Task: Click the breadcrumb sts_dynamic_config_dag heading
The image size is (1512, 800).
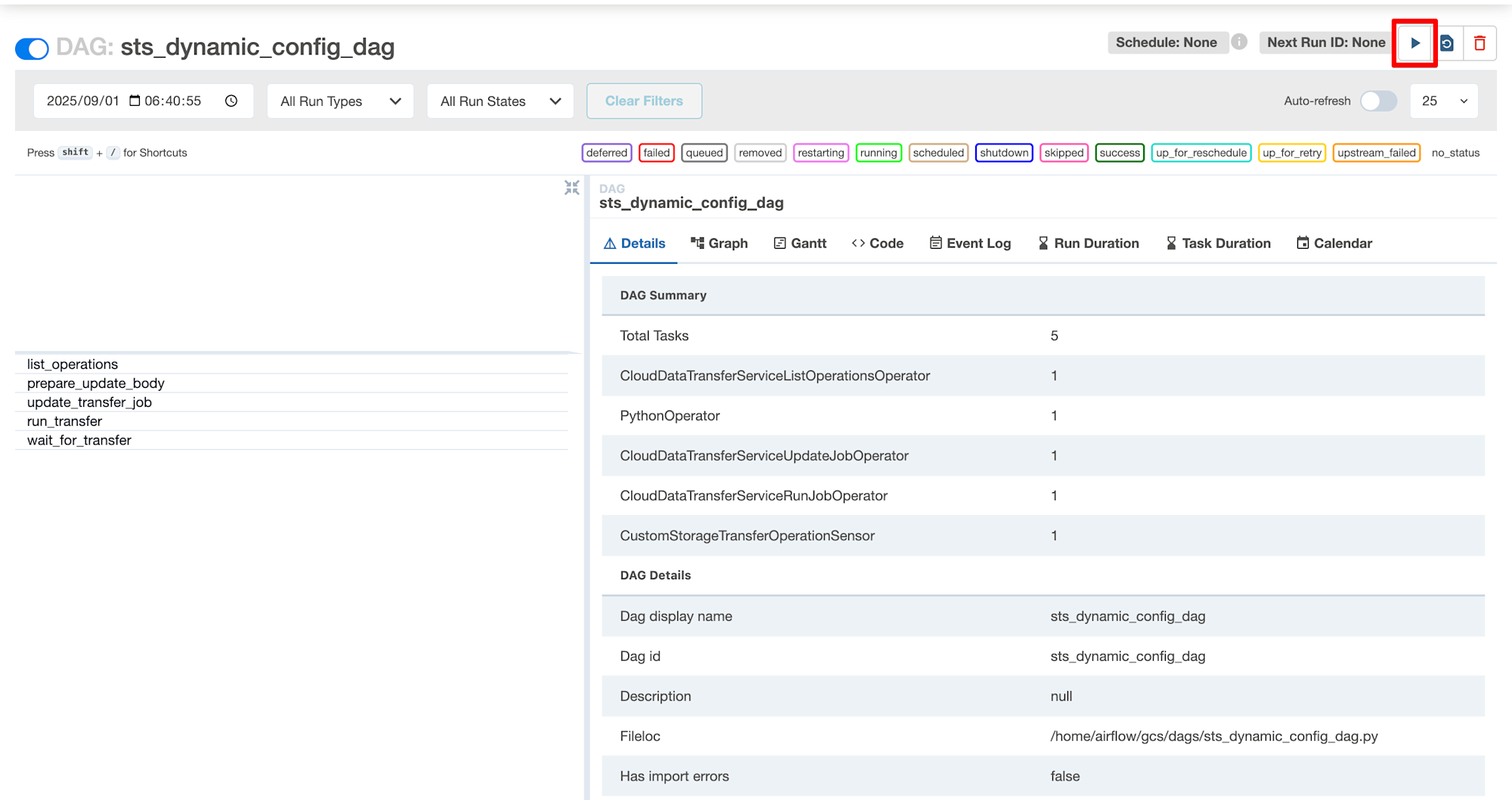Action: [x=691, y=203]
